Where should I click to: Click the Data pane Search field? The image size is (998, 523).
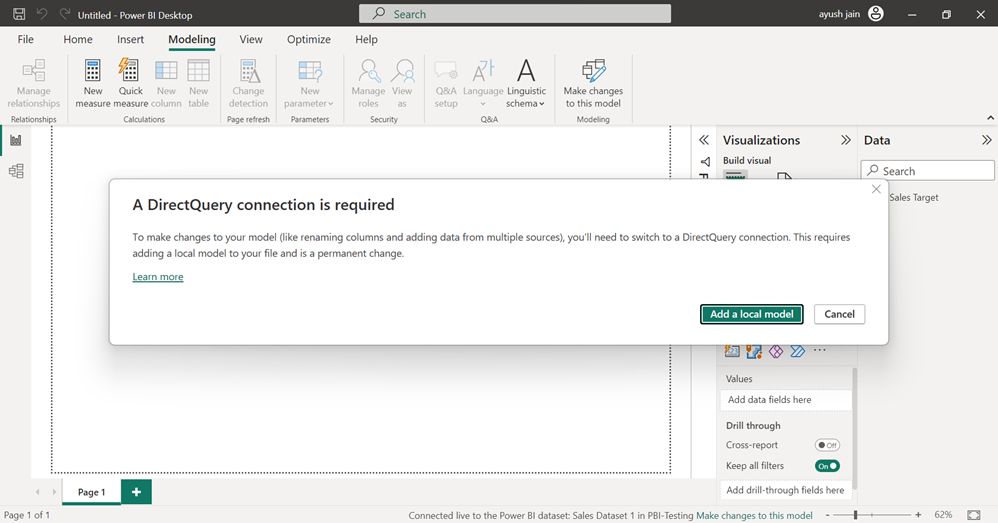[927, 171]
